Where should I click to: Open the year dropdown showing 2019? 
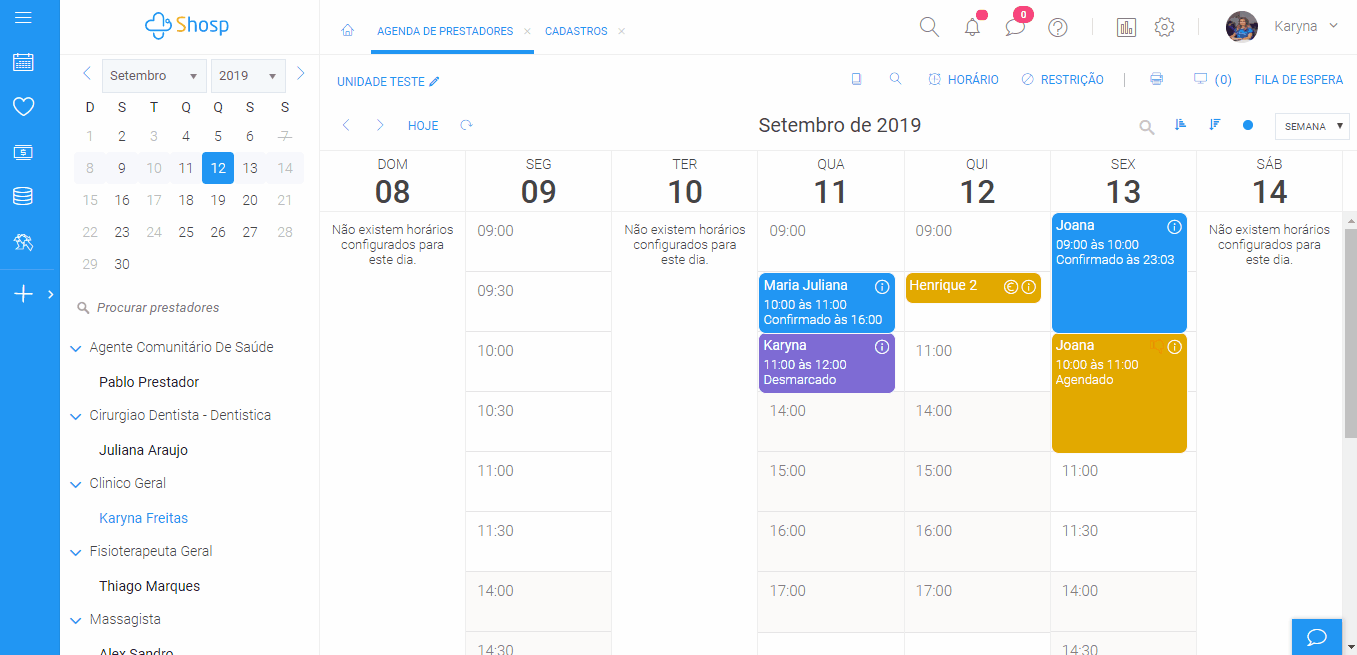pos(247,76)
